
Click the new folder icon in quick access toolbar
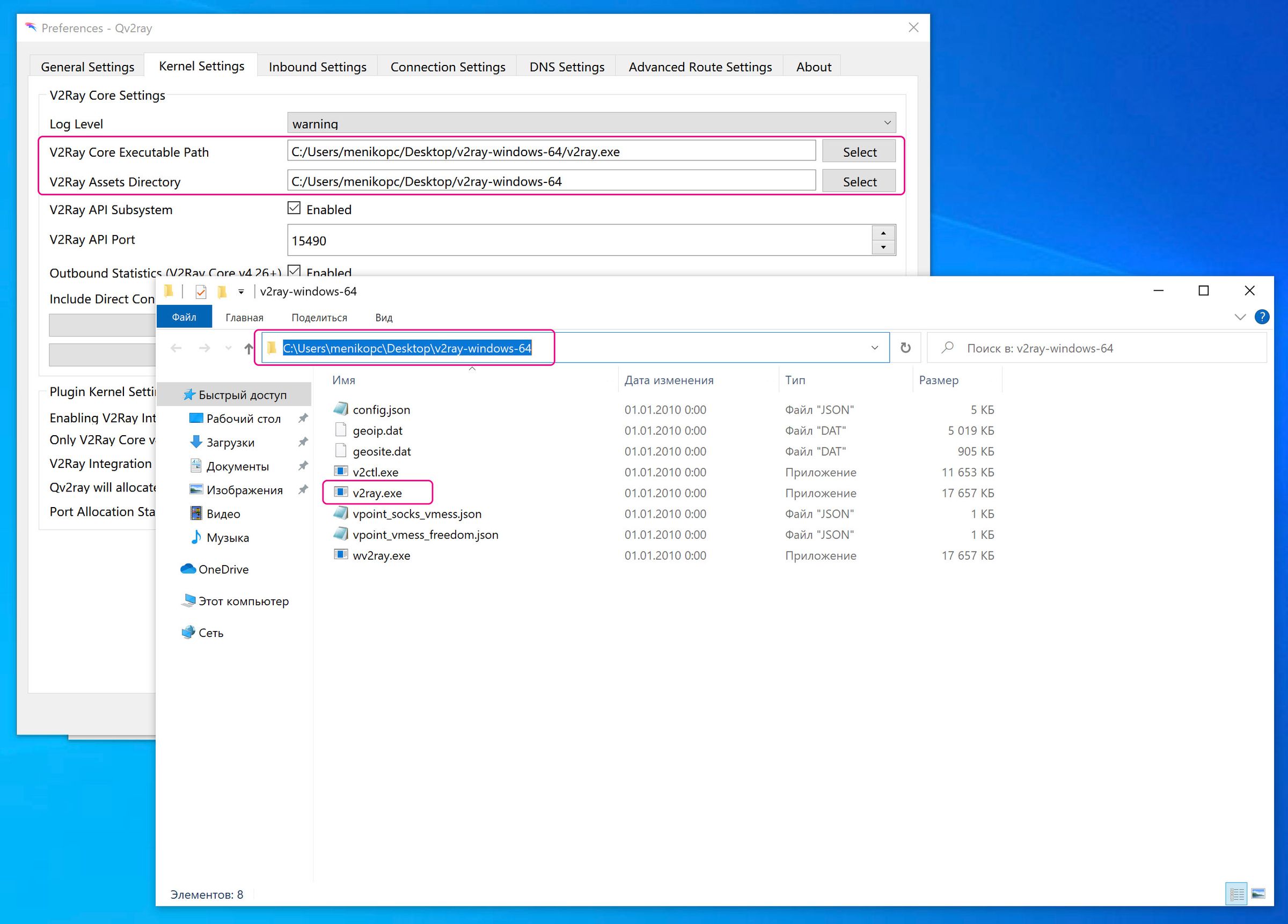pyautogui.click(x=222, y=291)
